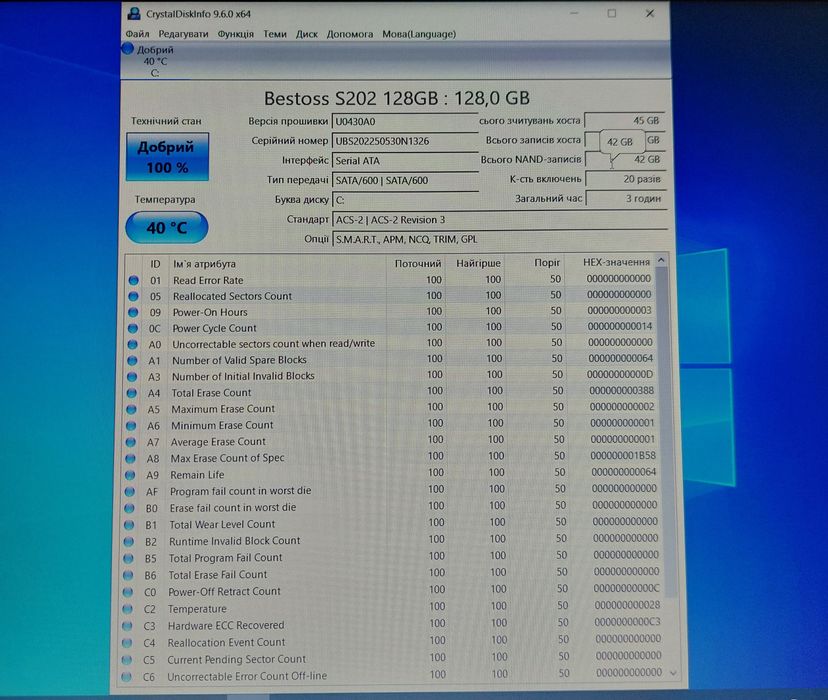Click the ID column header
The image size is (828, 700).
tap(155, 264)
